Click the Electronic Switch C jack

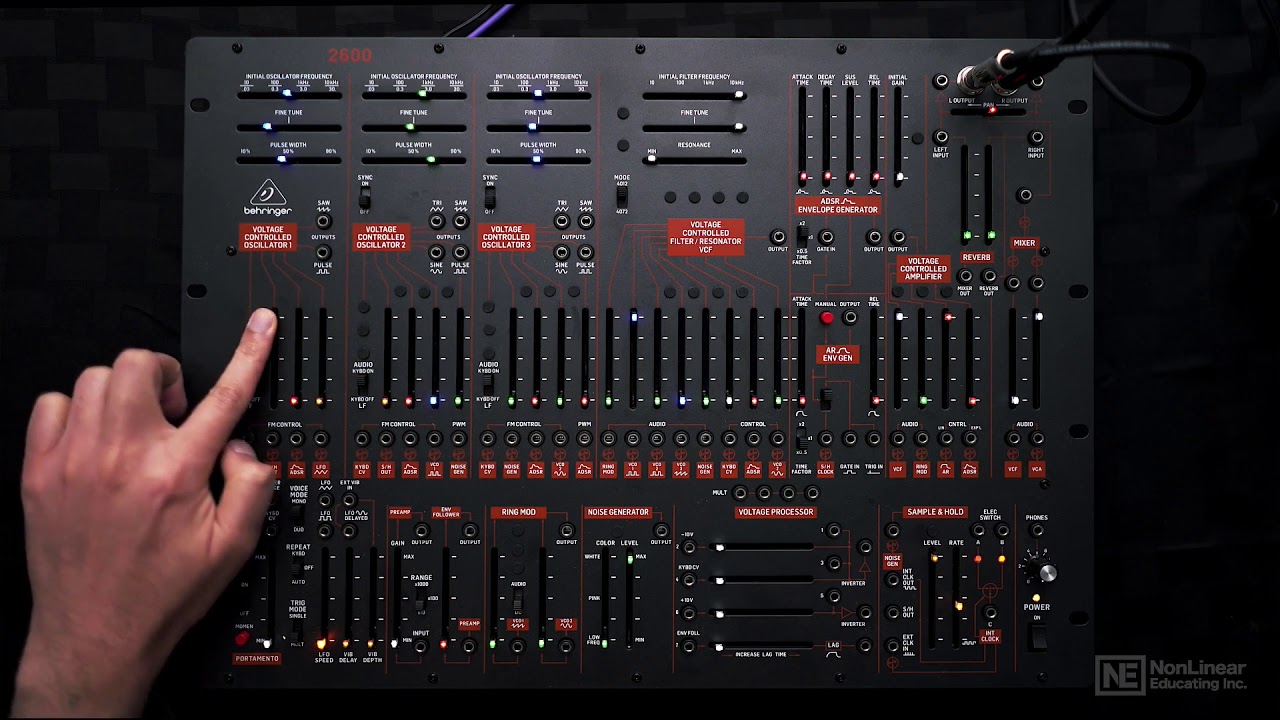(990, 612)
